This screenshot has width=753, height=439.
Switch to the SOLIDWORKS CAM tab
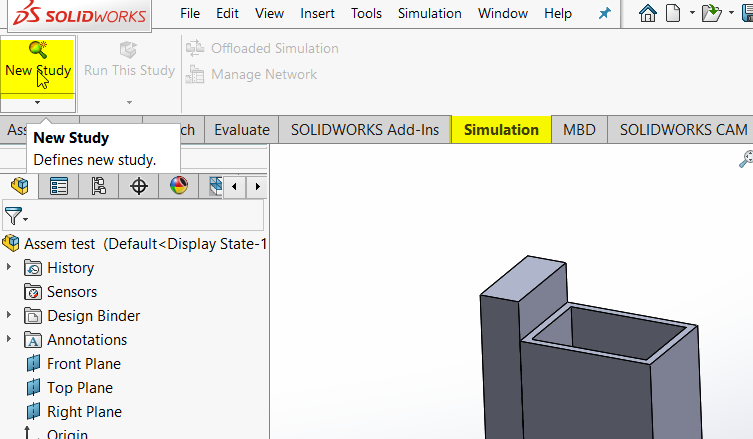click(681, 130)
